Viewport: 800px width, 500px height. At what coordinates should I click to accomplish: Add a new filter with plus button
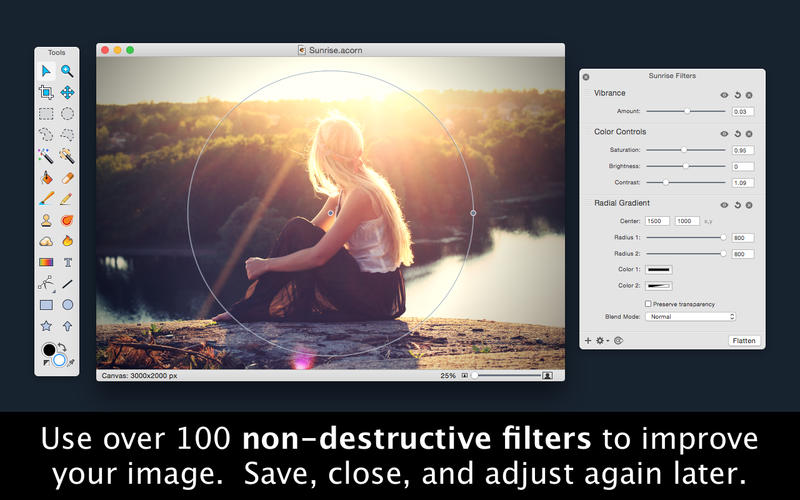click(588, 340)
